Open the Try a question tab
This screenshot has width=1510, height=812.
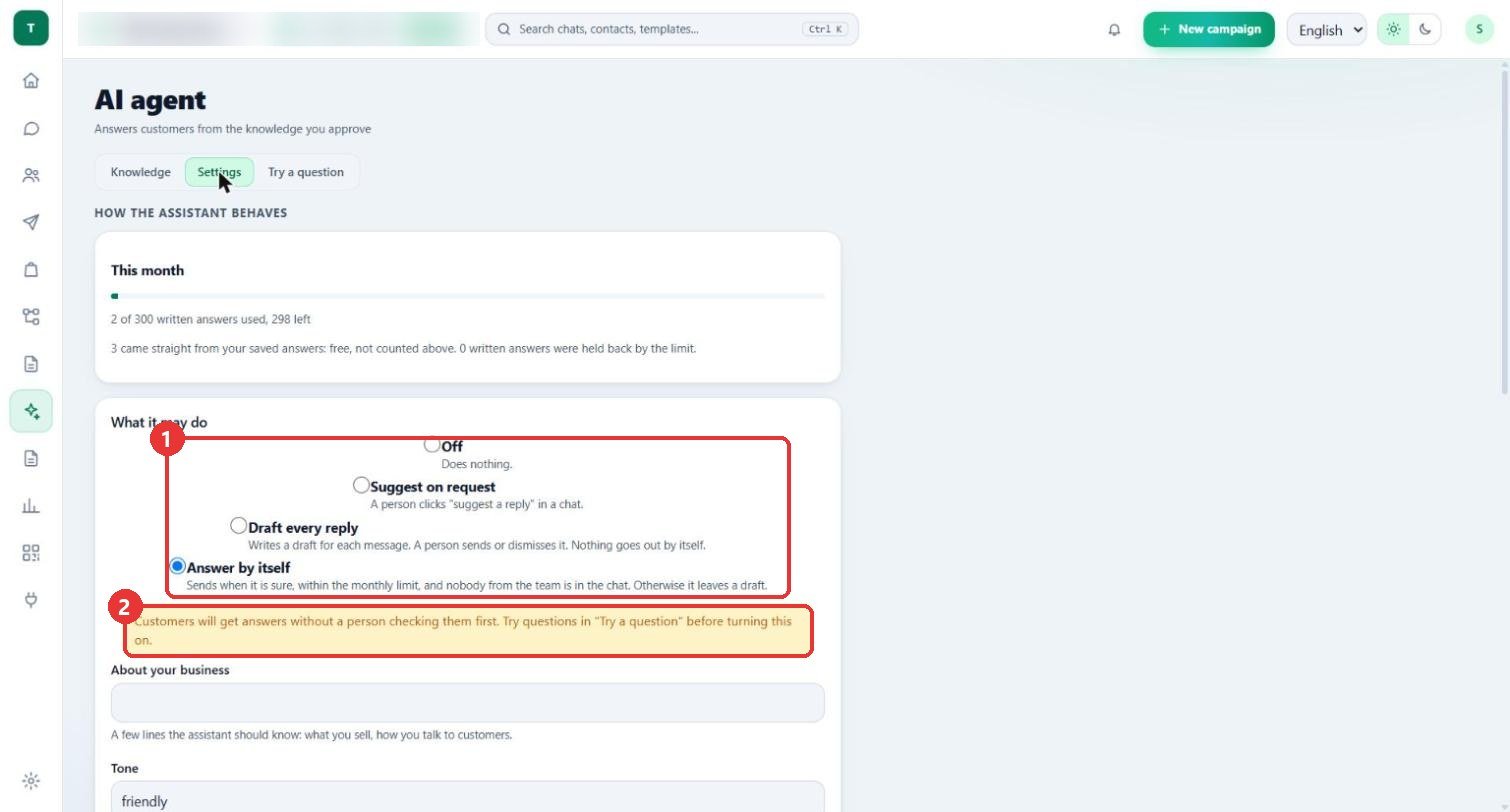click(x=306, y=172)
